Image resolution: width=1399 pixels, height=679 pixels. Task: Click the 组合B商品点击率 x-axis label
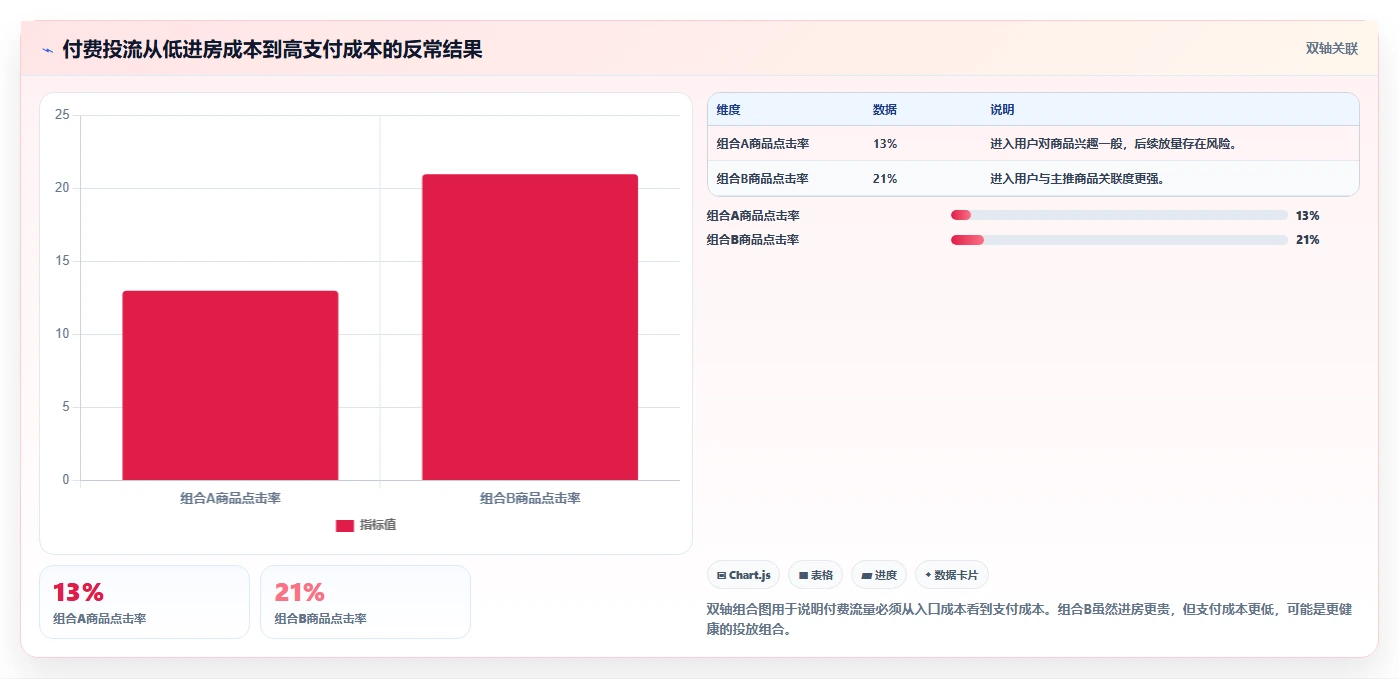530,498
